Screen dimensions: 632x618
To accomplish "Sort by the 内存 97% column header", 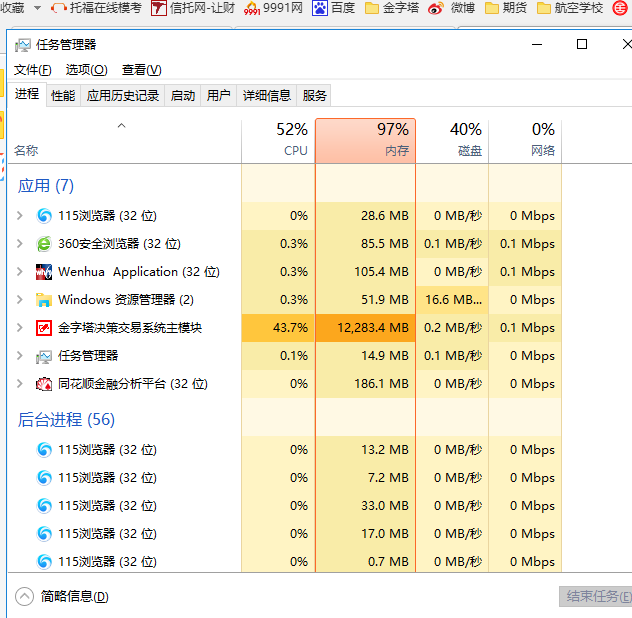I will click(366, 141).
